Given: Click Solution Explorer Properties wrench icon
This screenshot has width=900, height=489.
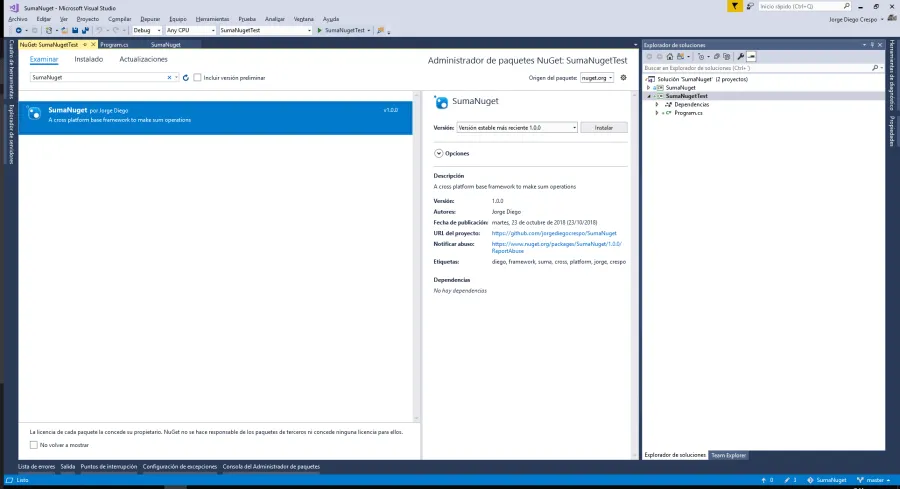Looking at the screenshot, I should 740,57.
